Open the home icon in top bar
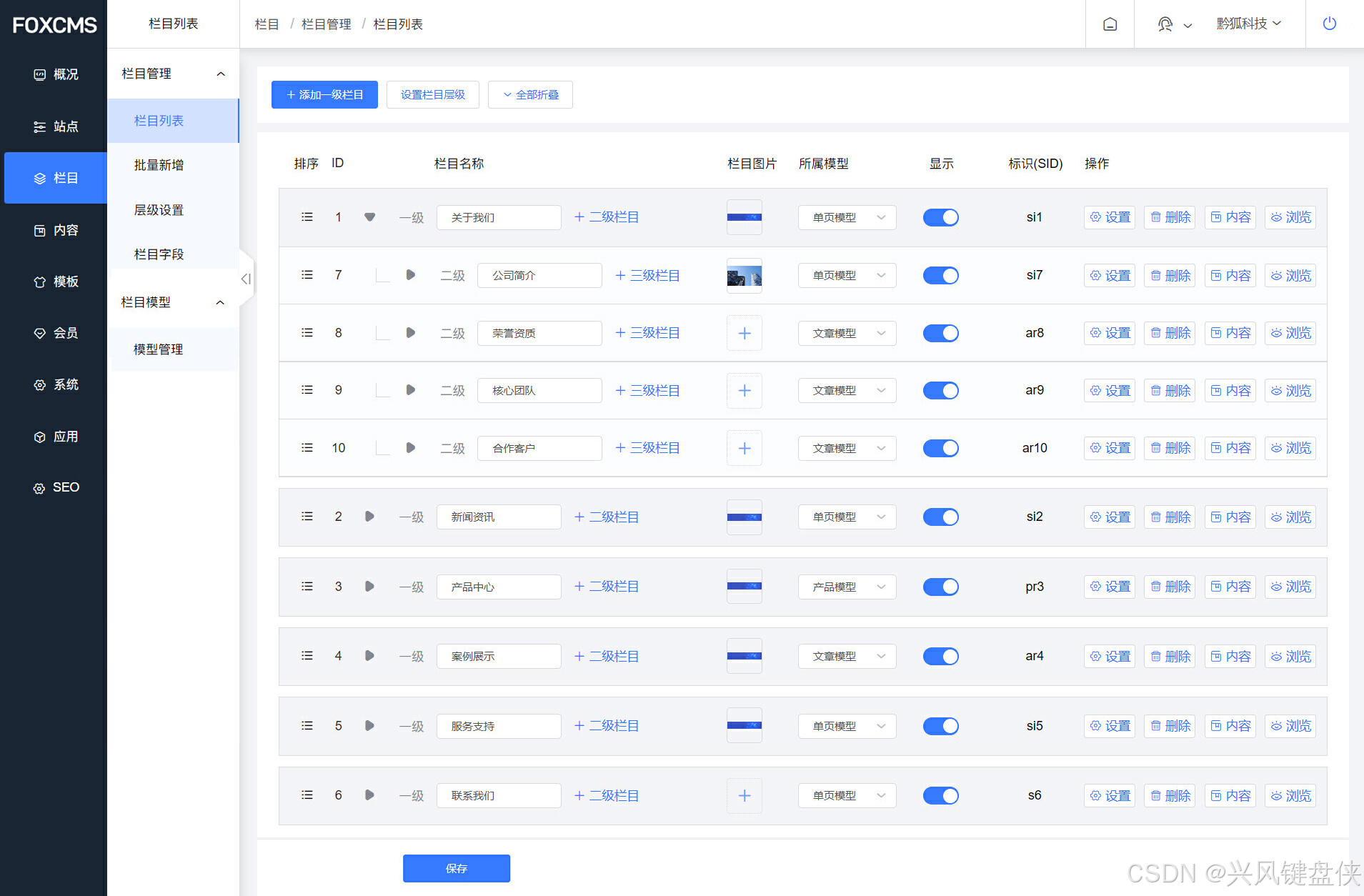This screenshot has width=1364, height=896. [x=1110, y=24]
